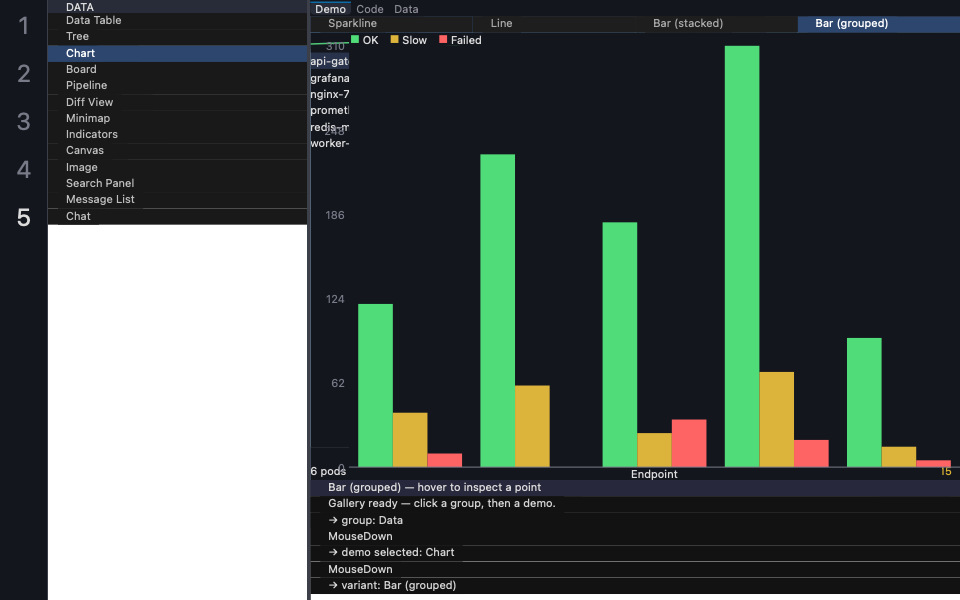
Task: Choose the Bar (grouped) chart variant
Action: pyautogui.click(x=879, y=24)
